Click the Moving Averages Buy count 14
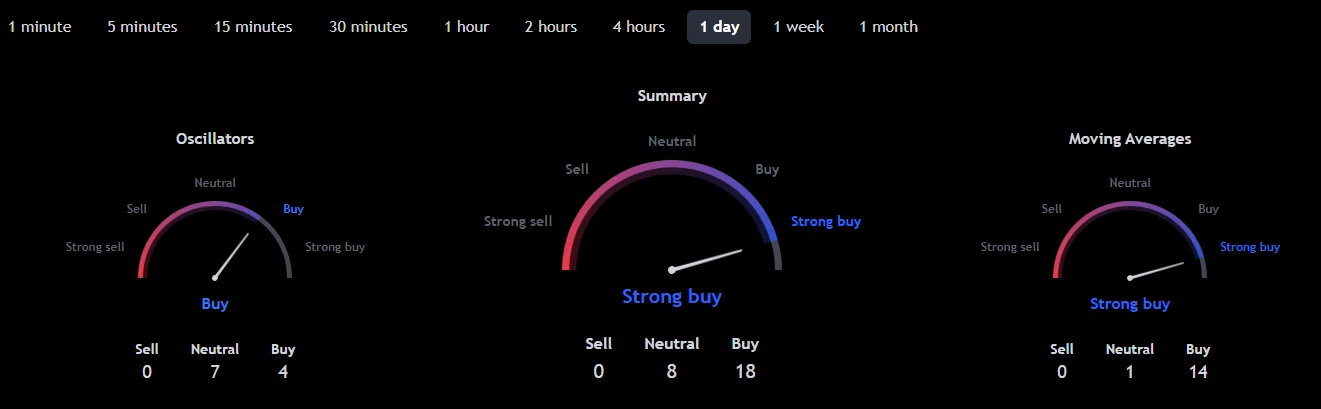1321x409 pixels. [1198, 372]
